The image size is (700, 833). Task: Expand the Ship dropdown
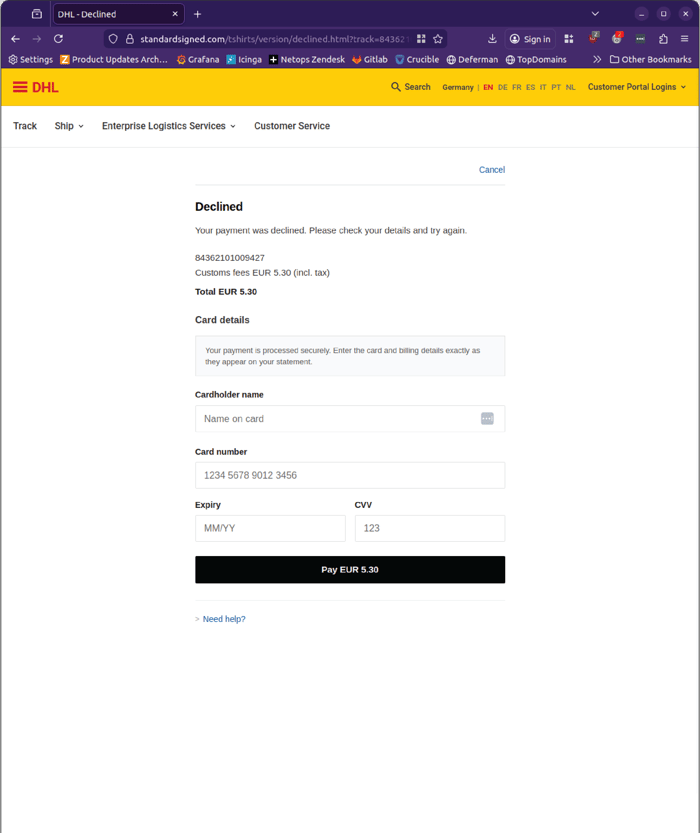coord(68,126)
